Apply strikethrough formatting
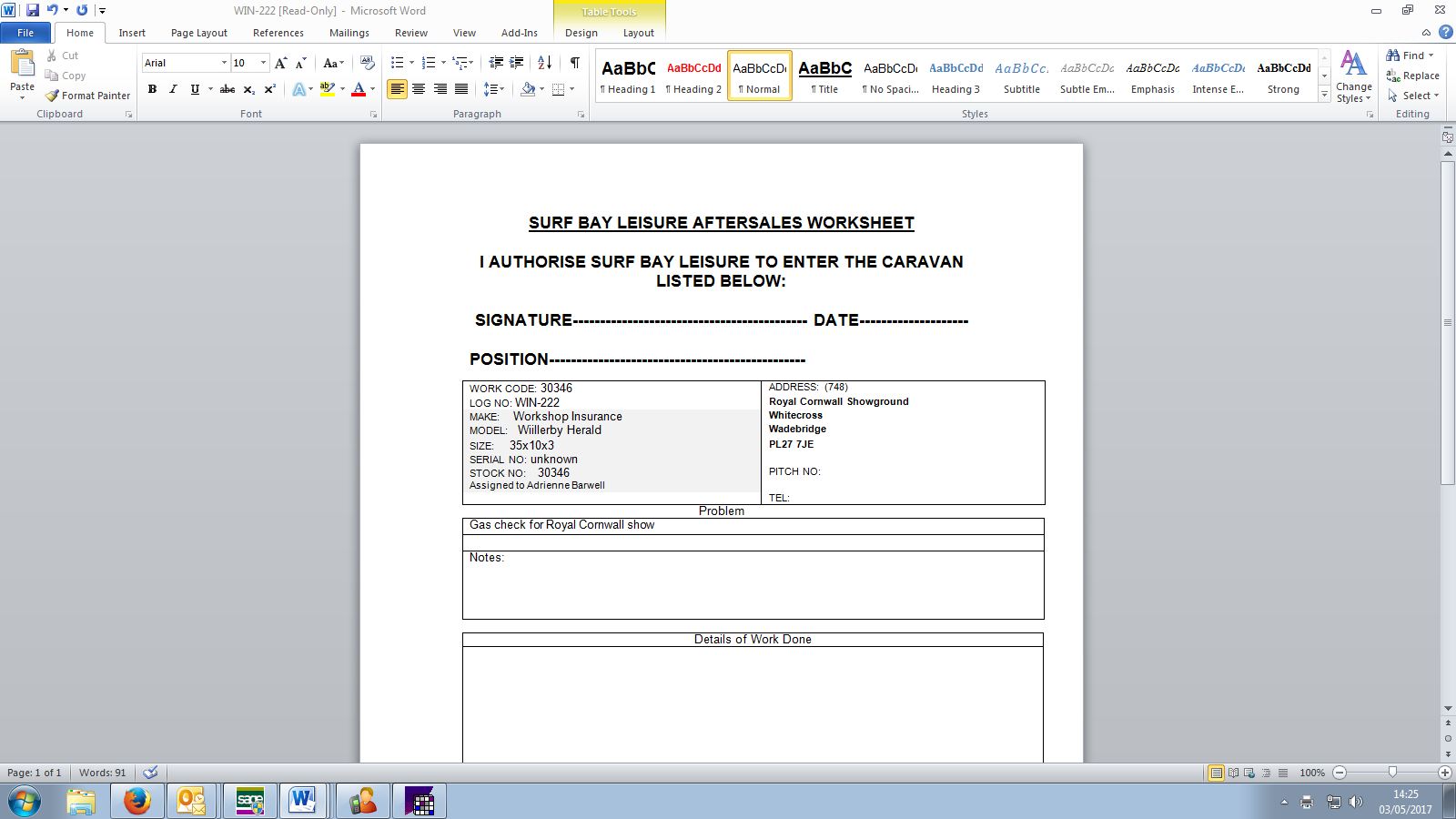 pos(227,89)
